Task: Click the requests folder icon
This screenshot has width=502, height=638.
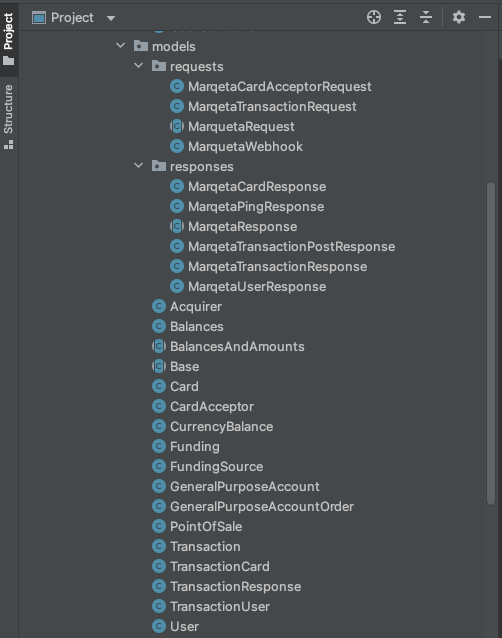Action: [159, 66]
